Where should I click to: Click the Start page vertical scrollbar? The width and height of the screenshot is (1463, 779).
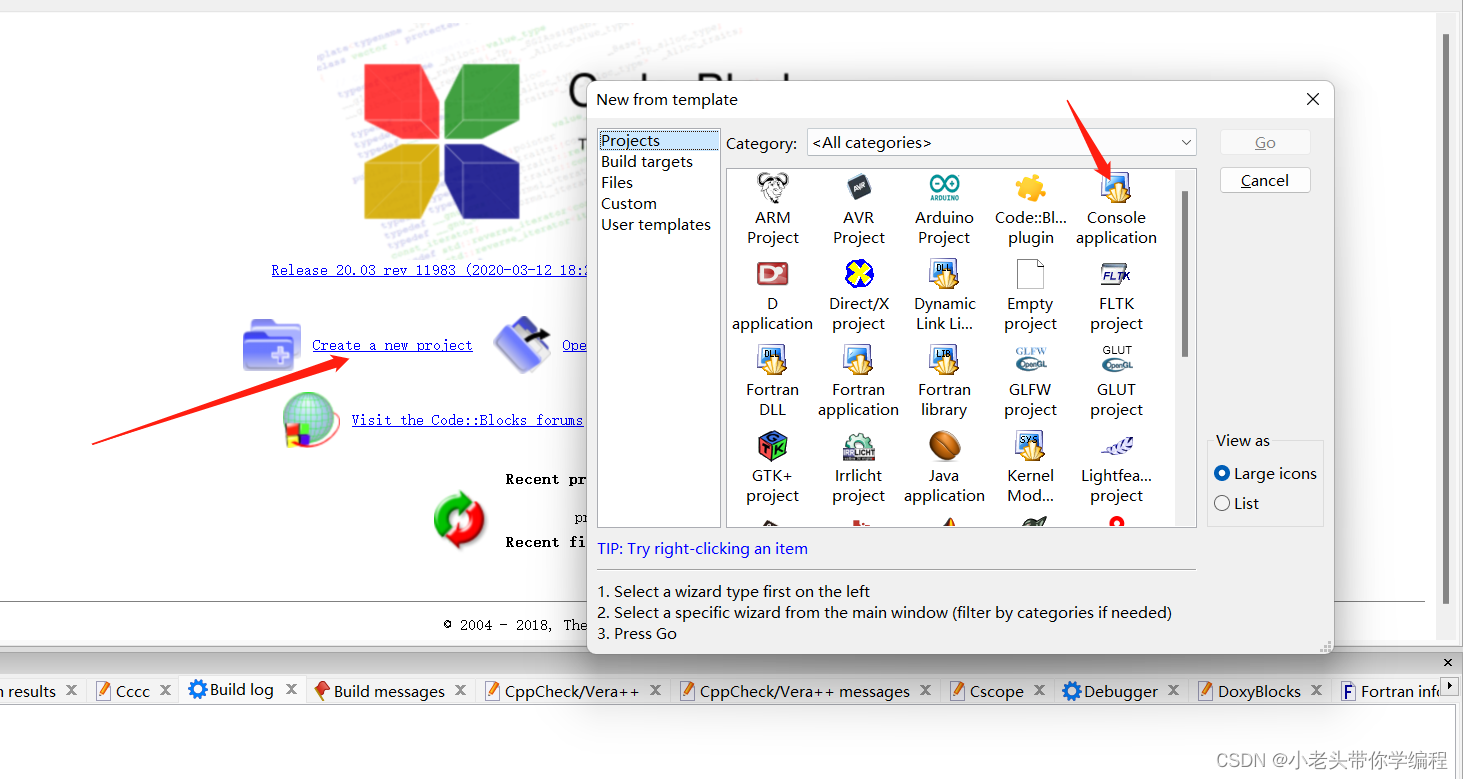(1446, 320)
